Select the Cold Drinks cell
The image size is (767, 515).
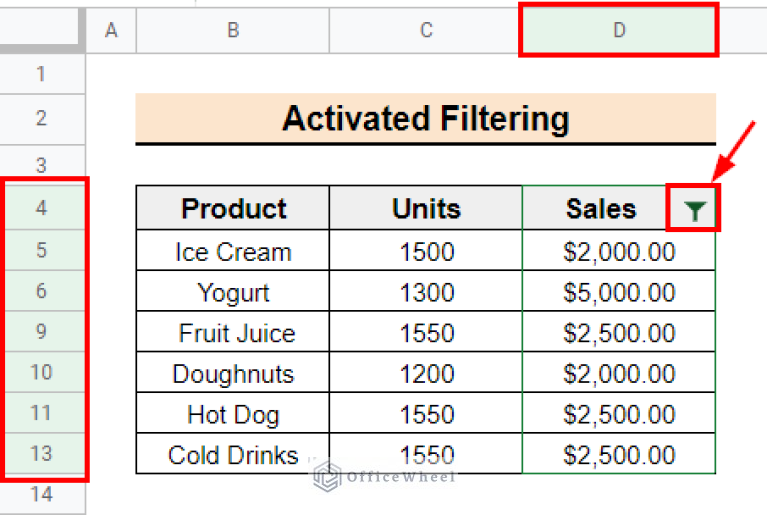(233, 453)
